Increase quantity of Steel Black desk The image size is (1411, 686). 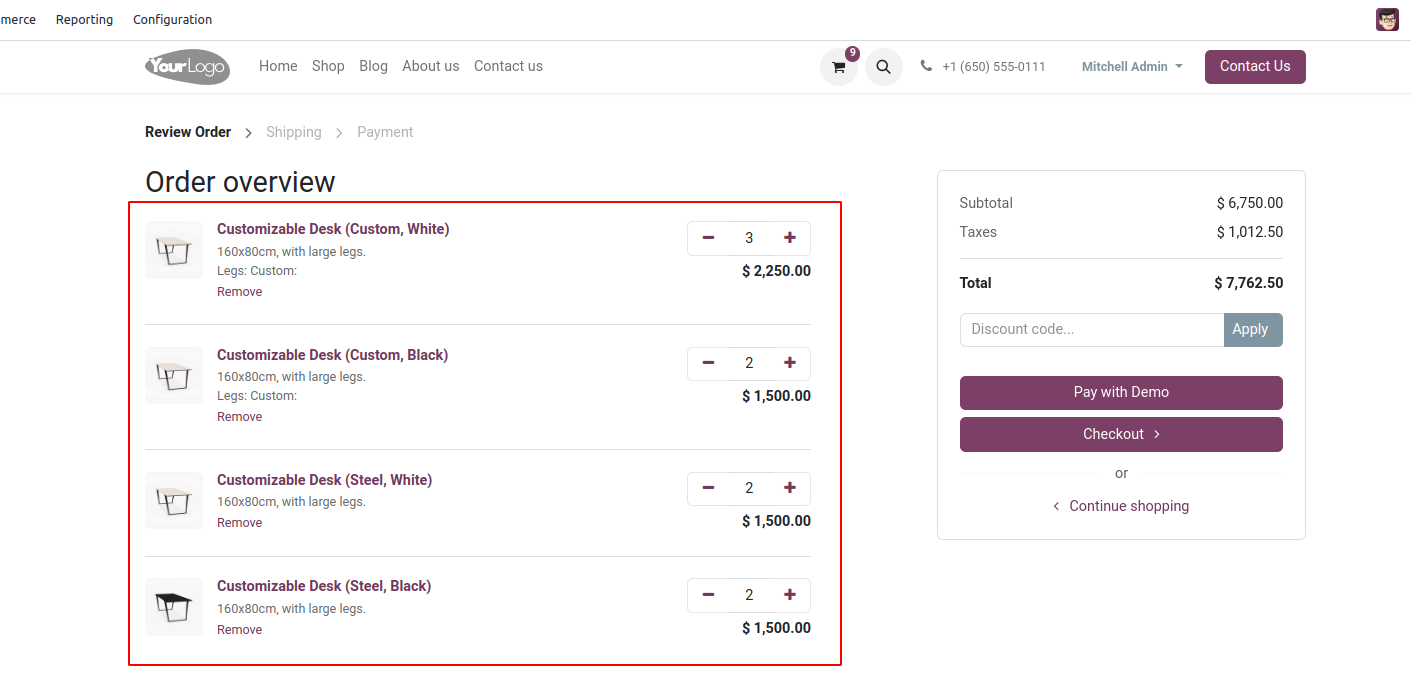pyautogui.click(x=790, y=595)
